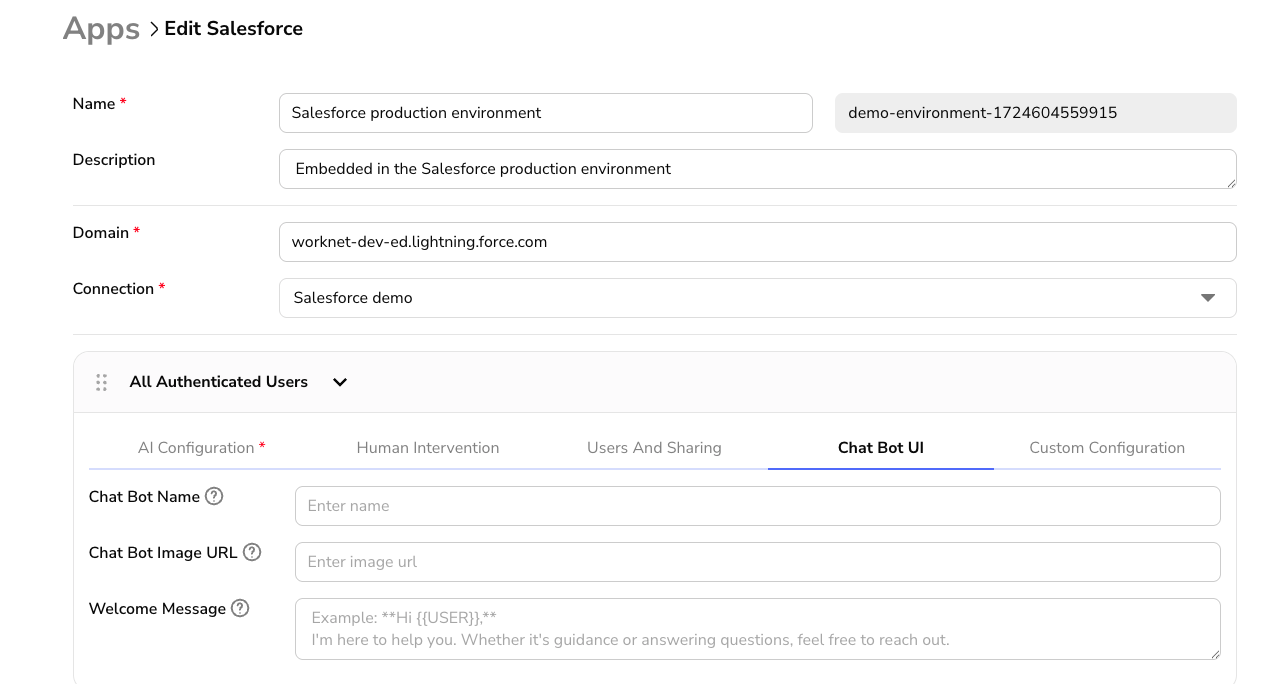
Task: Click the Name field label
Action: pyautogui.click(x=94, y=104)
